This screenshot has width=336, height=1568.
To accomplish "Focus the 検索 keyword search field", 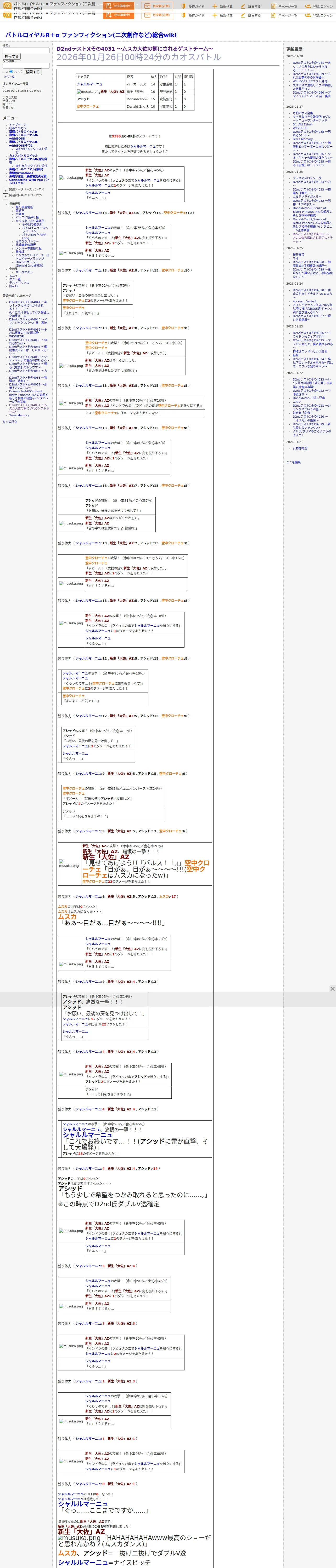I will [x=26, y=50].
